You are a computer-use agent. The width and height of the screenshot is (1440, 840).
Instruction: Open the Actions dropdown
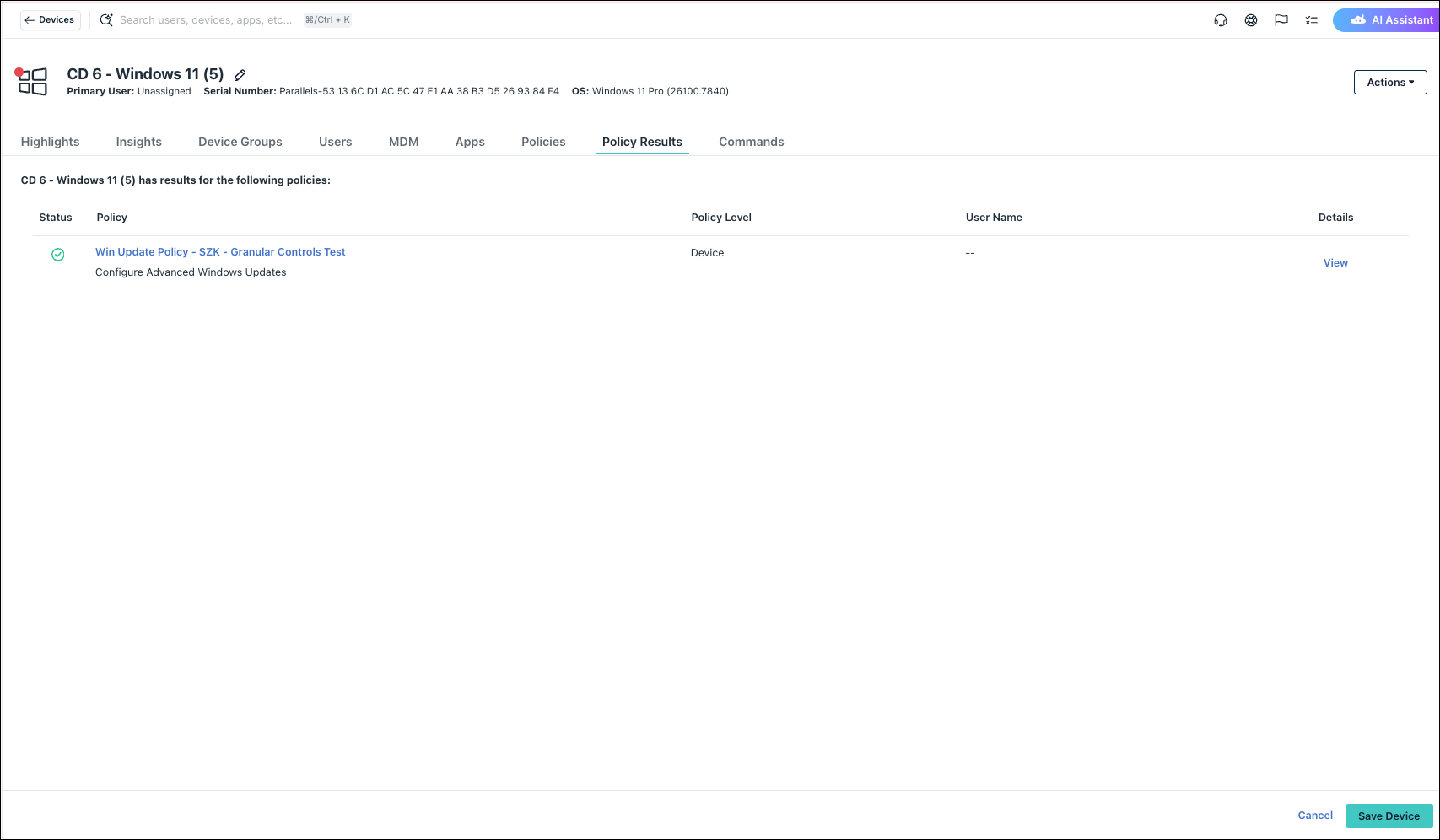pos(1390,82)
